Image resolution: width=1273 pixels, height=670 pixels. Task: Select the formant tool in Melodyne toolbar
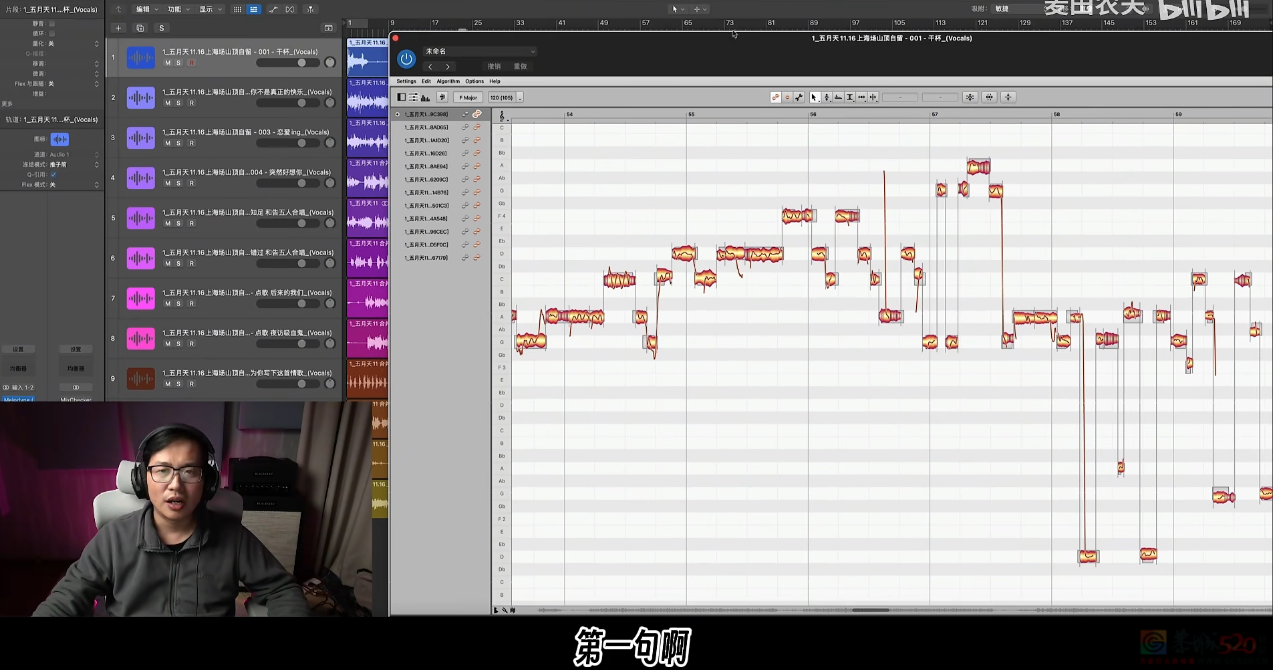tap(838, 97)
